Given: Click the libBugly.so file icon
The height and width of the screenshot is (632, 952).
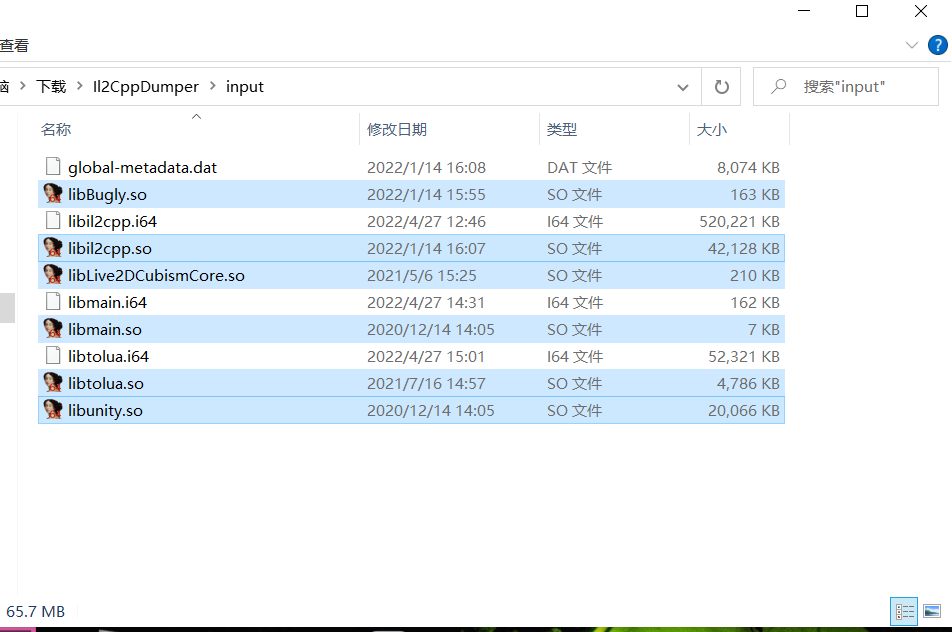Looking at the screenshot, I should 53,194.
